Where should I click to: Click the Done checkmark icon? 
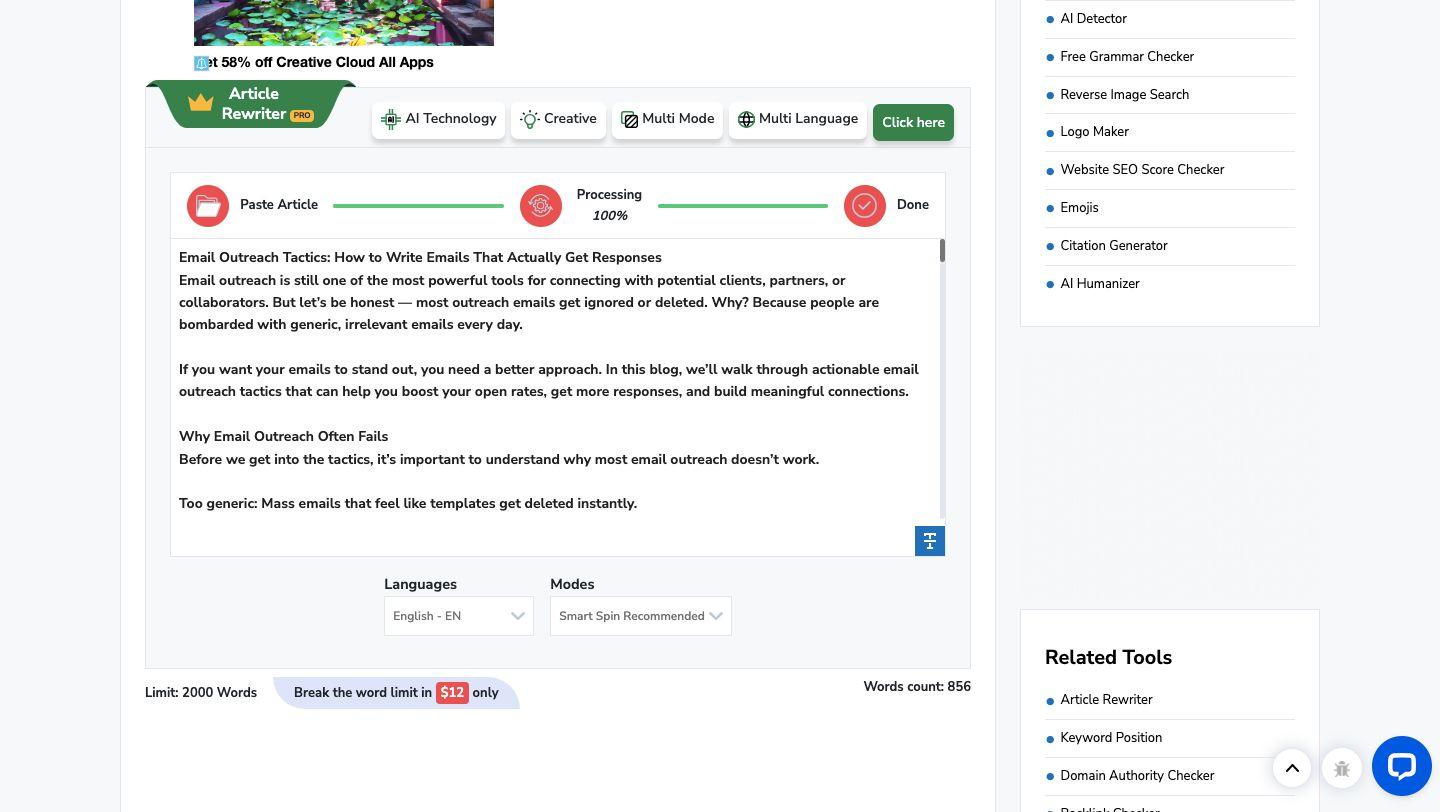[865, 206]
